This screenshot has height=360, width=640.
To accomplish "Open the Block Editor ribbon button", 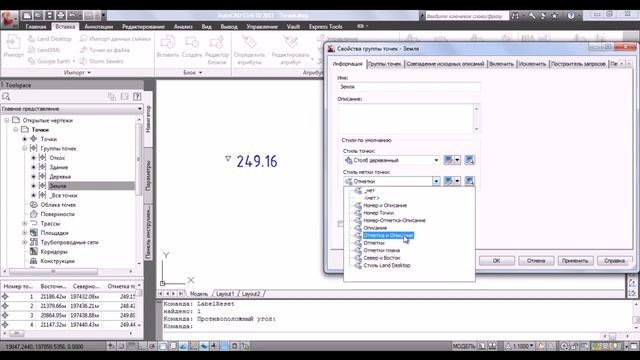I will [x=217, y=49].
